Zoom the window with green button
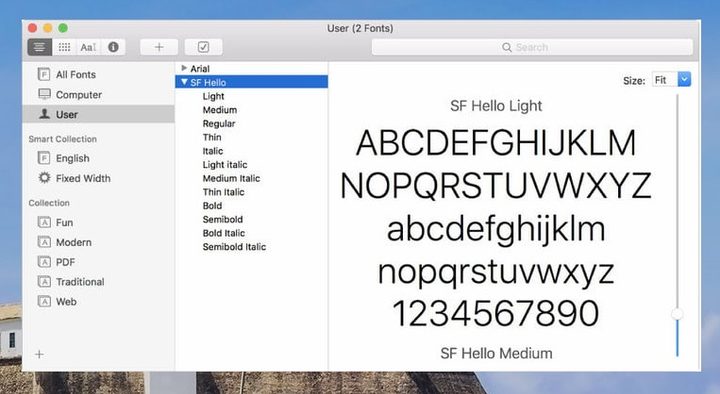The width and height of the screenshot is (720, 394). click(63, 28)
